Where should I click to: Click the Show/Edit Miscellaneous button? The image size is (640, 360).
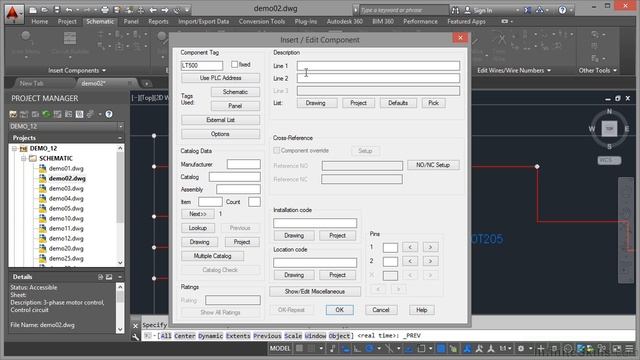[315, 291]
